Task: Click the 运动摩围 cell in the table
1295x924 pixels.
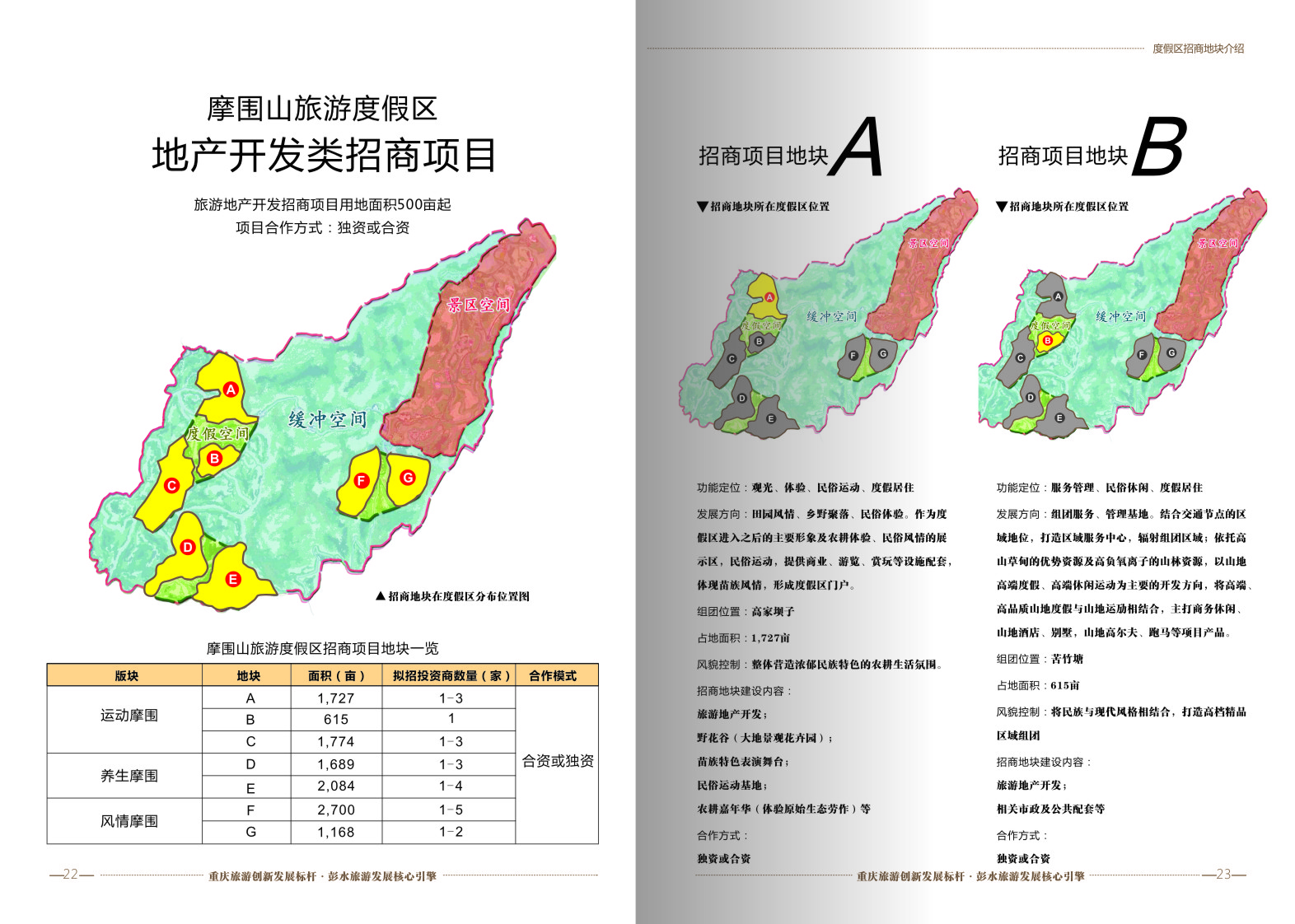Action: click(129, 716)
